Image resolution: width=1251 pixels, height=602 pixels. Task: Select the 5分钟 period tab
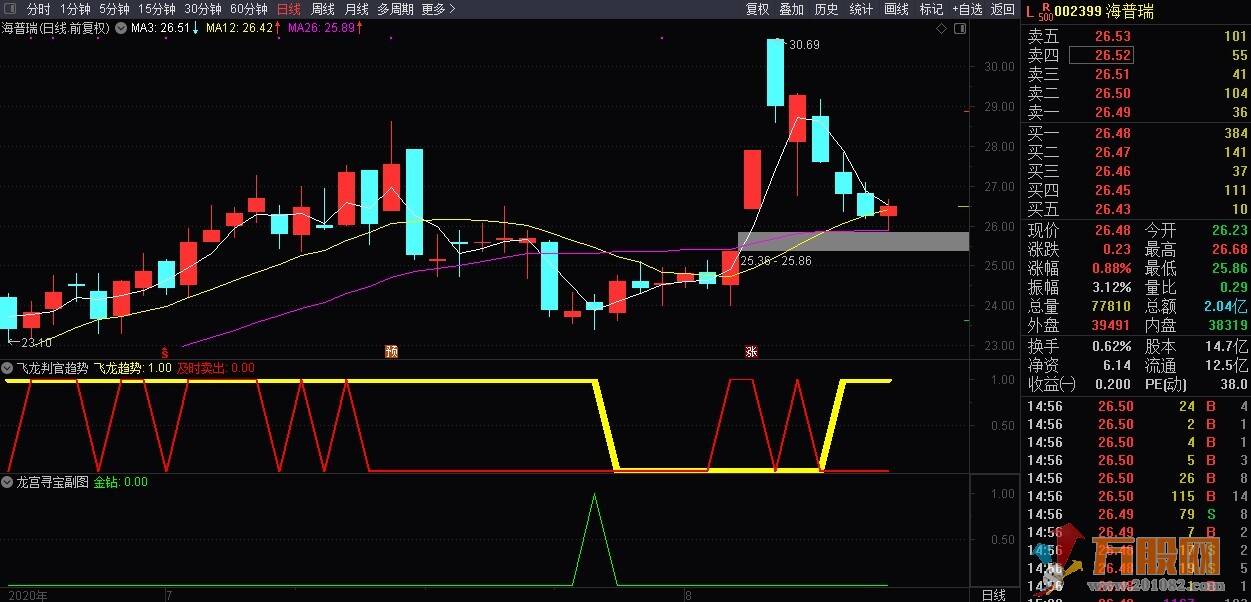pos(114,9)
